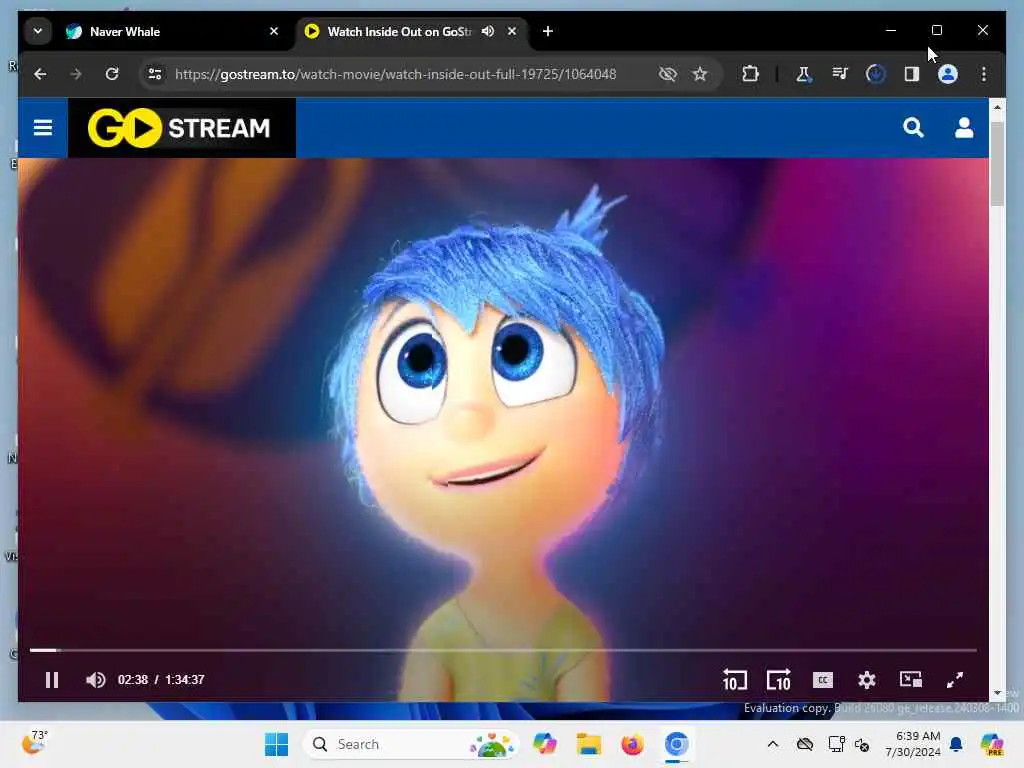Rewind the video 10 seconds
The height and width of the screenshot is (768, 1024).
pos(734,680)
